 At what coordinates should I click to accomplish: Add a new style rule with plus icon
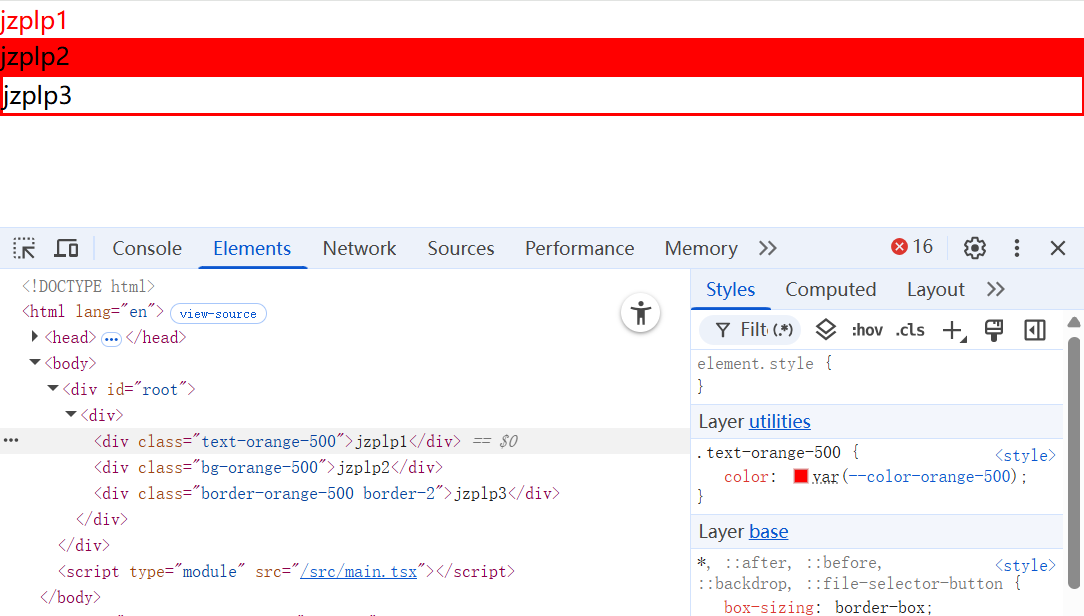pyautogui.click(x=954, y=330)
